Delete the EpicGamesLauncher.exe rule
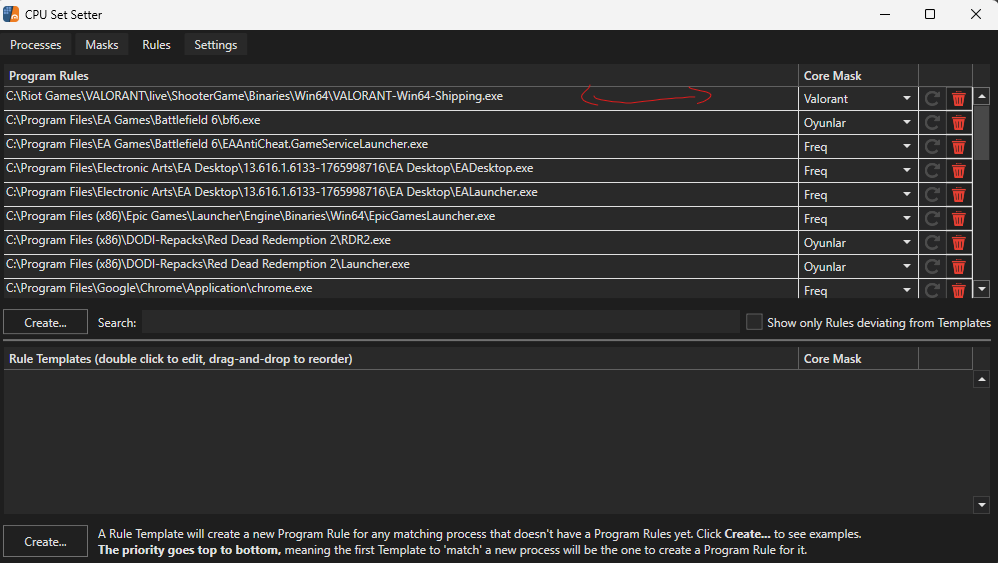Image resolution: width=998 pixels, height=563 pixels. pos(959,219)
